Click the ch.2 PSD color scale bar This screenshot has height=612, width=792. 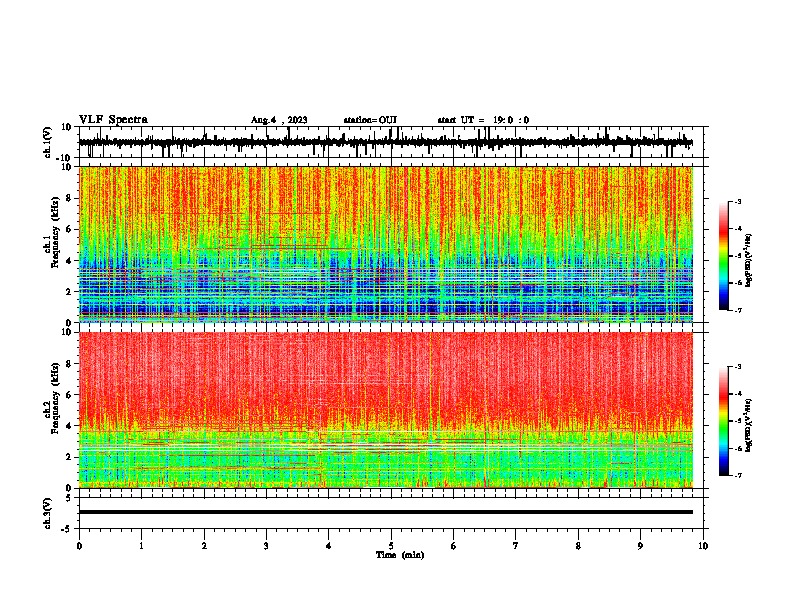click(724, 421)
